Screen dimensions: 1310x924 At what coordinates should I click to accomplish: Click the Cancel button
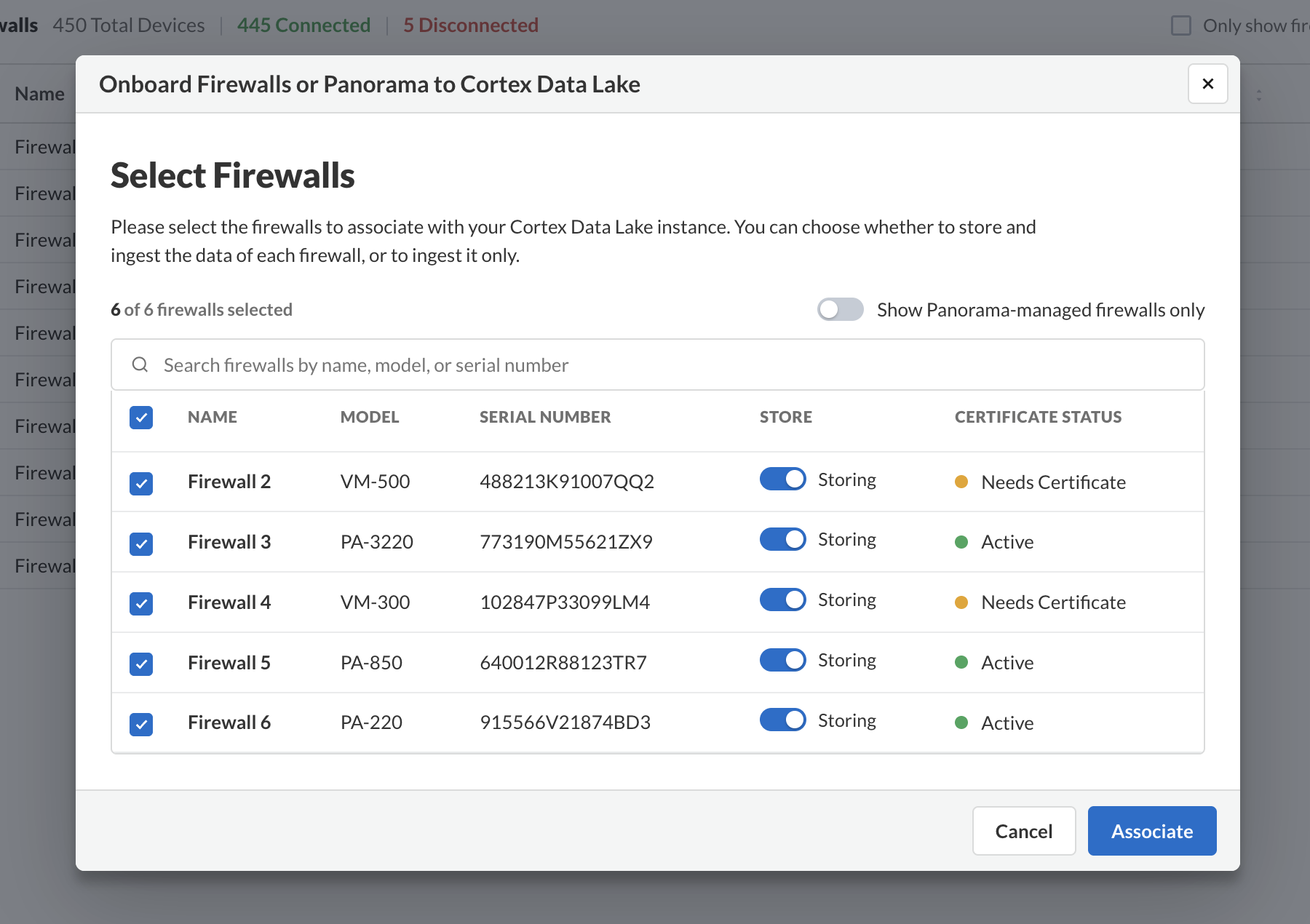1023,831
